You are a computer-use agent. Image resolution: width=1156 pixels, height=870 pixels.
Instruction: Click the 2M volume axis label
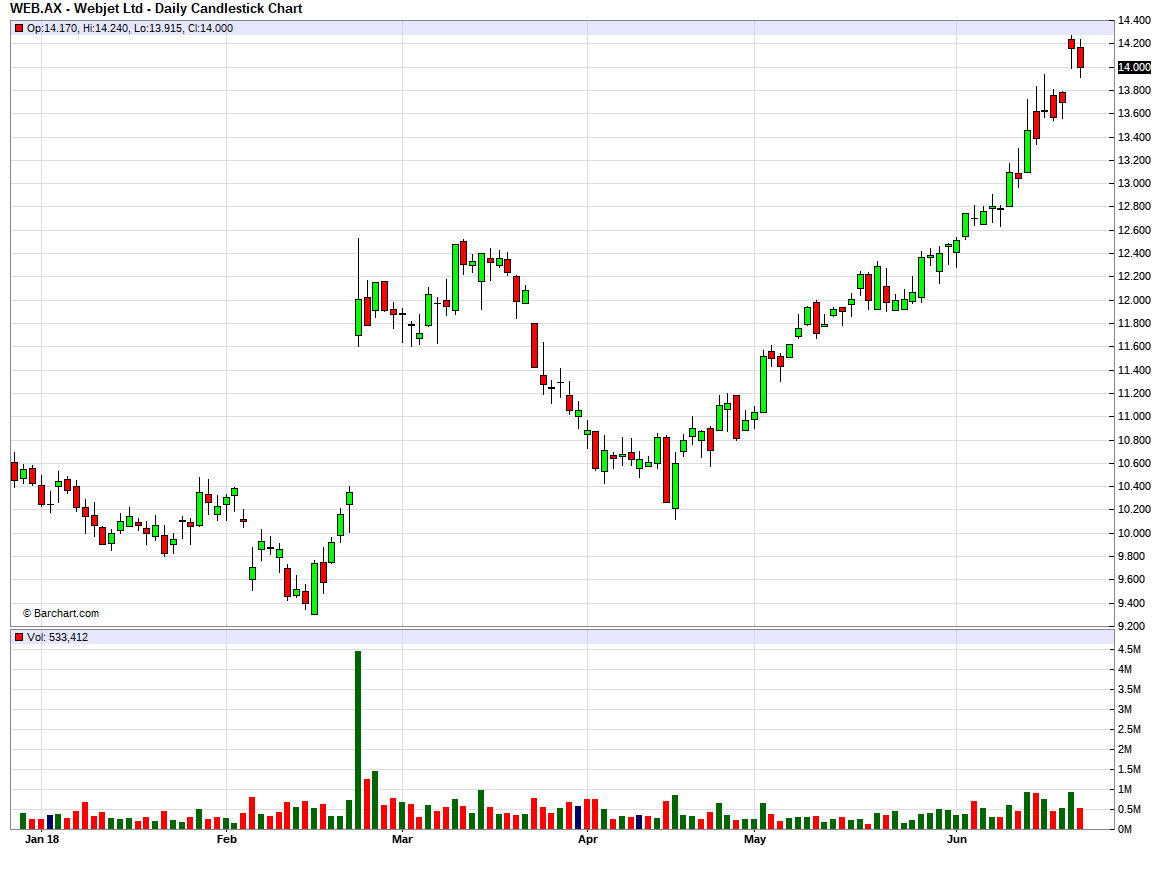1125,749
